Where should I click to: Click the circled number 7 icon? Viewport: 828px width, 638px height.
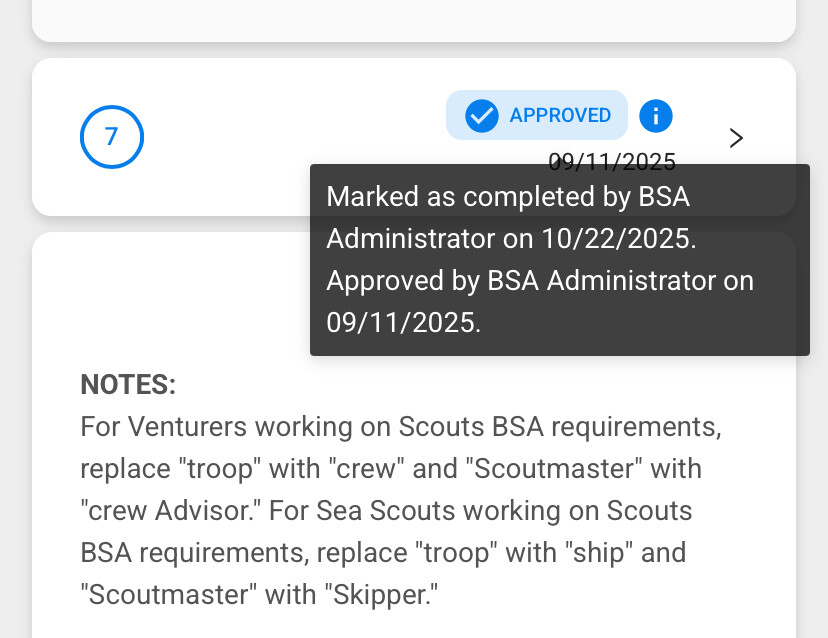point(112,137)
